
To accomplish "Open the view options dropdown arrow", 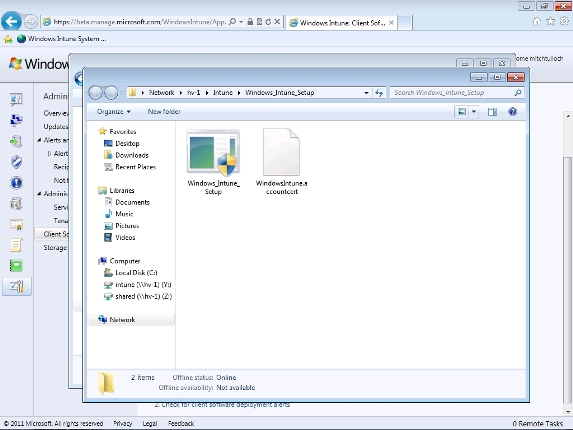I will (474, 112).
